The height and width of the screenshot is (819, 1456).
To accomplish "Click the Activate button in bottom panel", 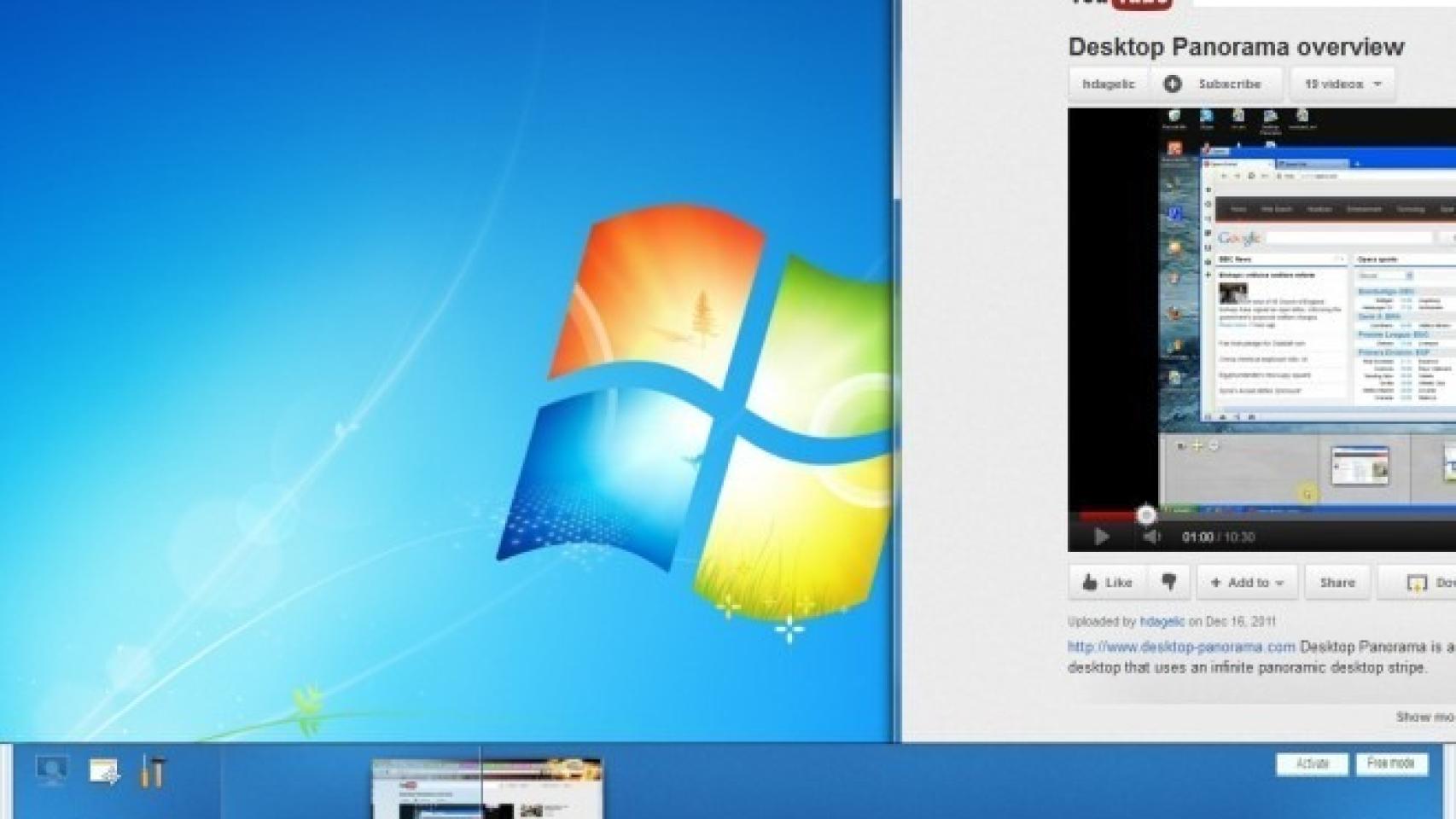I will [x=1312, y=764].
